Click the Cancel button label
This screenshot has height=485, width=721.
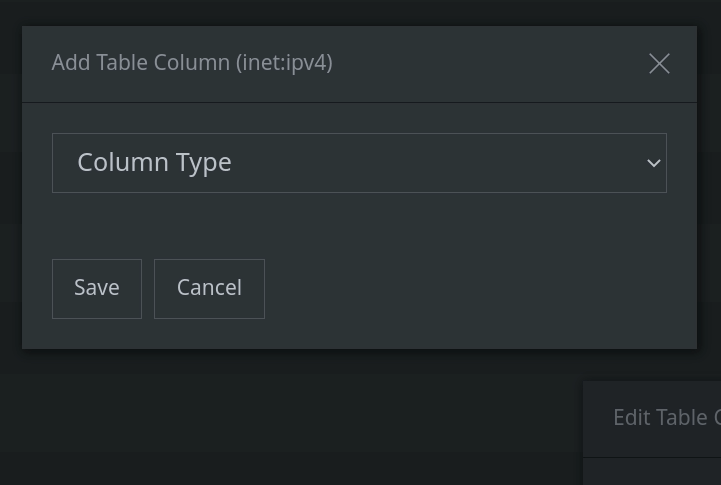pos(209,288)
